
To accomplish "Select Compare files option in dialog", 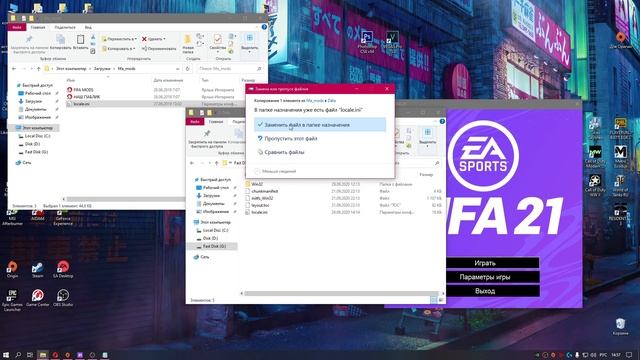I will click(284, 152).
